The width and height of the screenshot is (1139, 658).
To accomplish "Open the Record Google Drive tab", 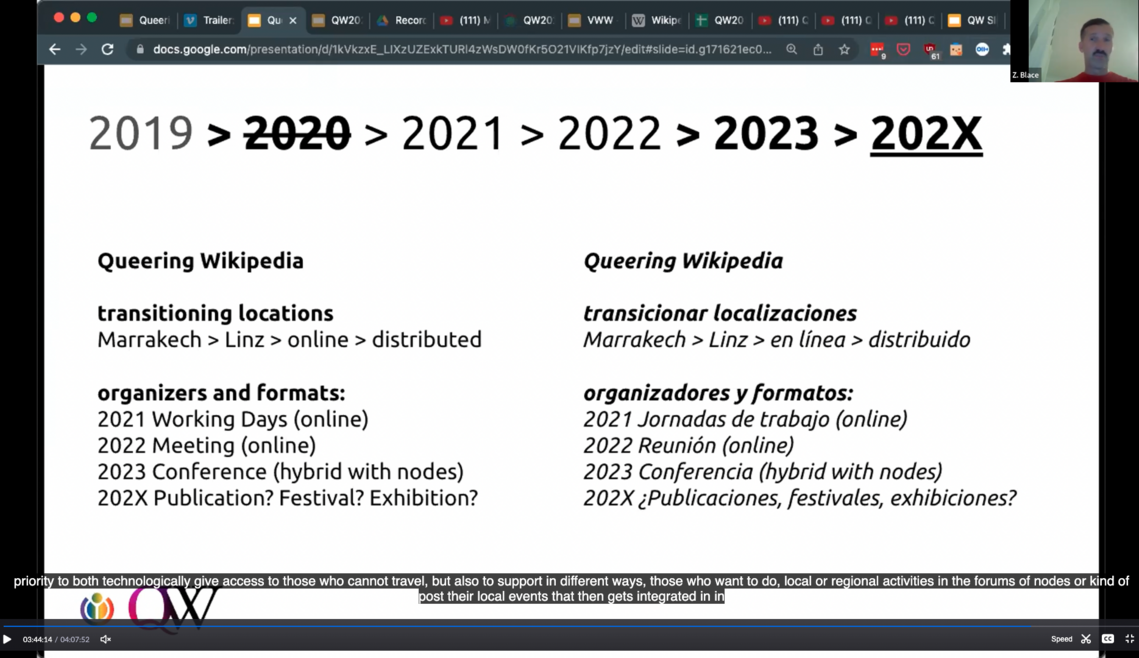I will pyautogui.click(x=402, y=20).
